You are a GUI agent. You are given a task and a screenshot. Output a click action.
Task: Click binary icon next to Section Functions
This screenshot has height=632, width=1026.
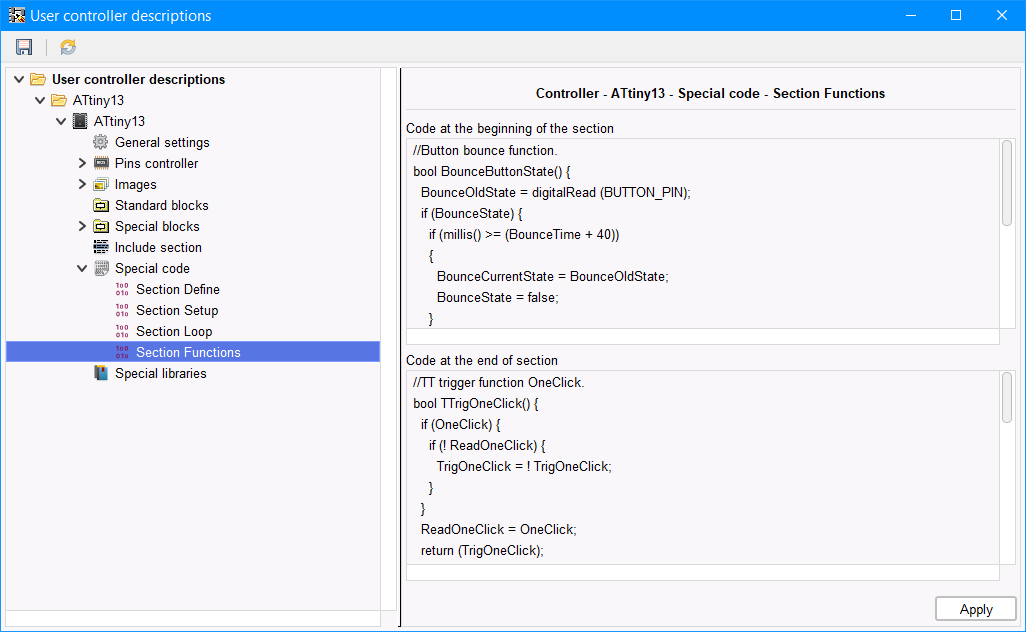point(122,352)
